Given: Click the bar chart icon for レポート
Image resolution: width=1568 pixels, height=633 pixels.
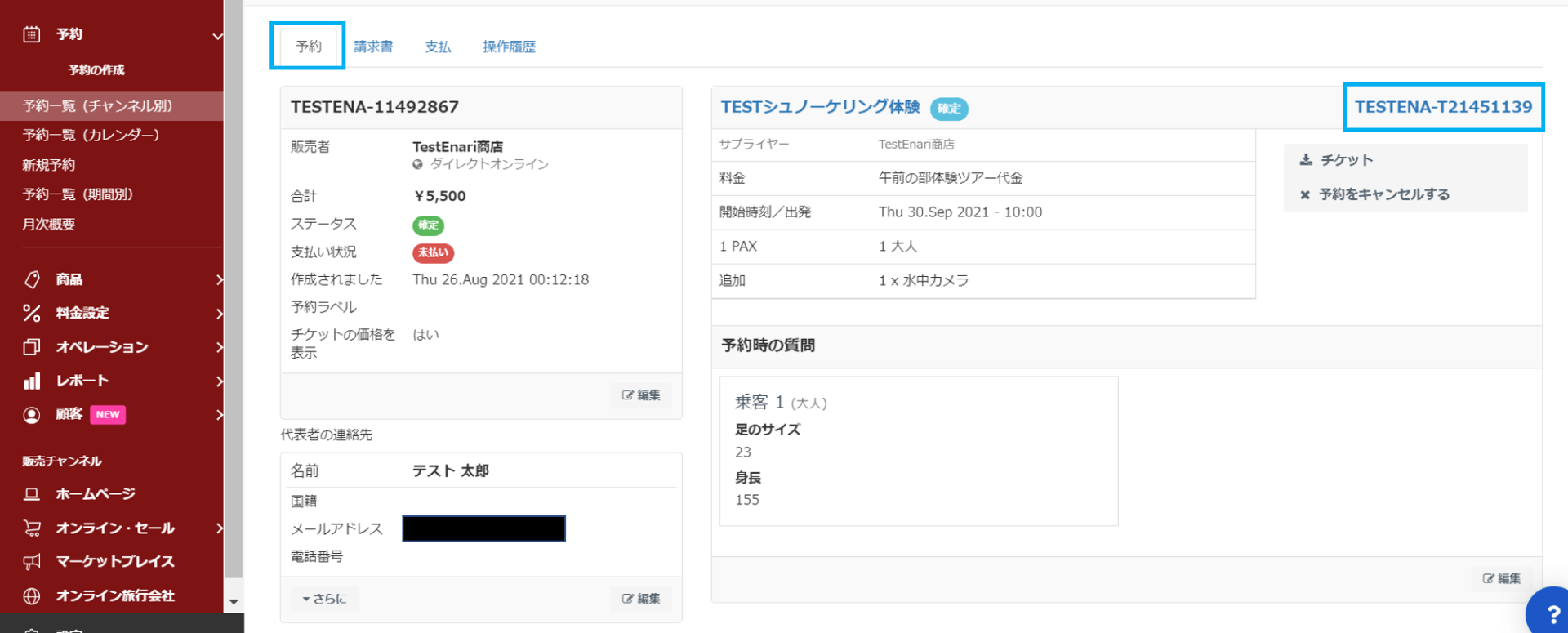Looking at the screenshot, I should [32, 381].
